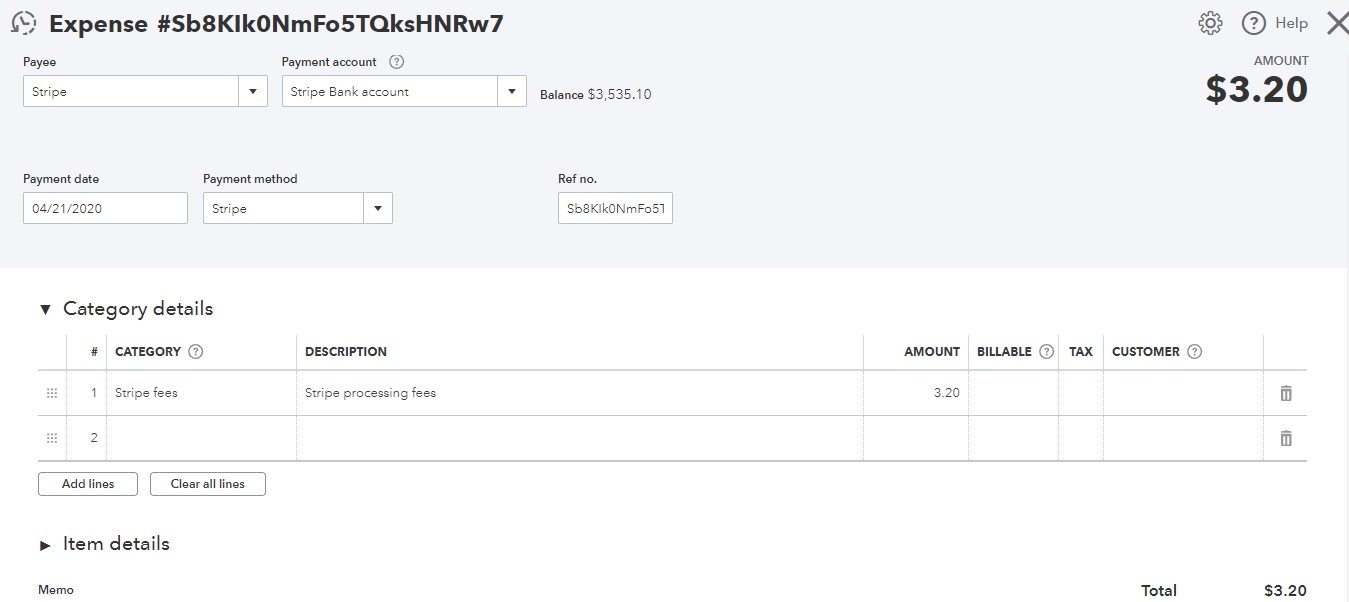Click the Balance $3,535.10 text
The image size is (1349, 602).
pyautogui.click(x=596, y=95)
